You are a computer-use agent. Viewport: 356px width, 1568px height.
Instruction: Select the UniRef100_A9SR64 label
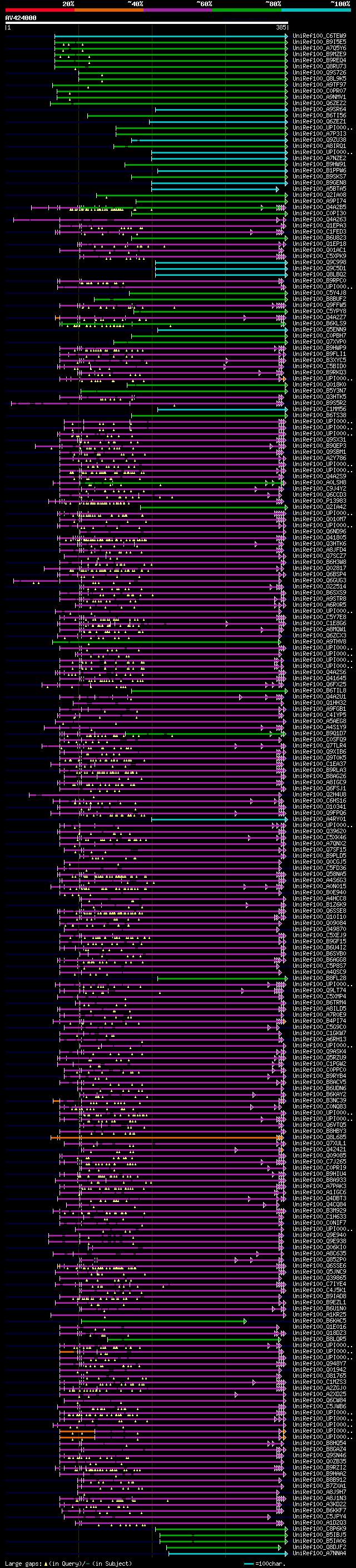click(319, 109)
